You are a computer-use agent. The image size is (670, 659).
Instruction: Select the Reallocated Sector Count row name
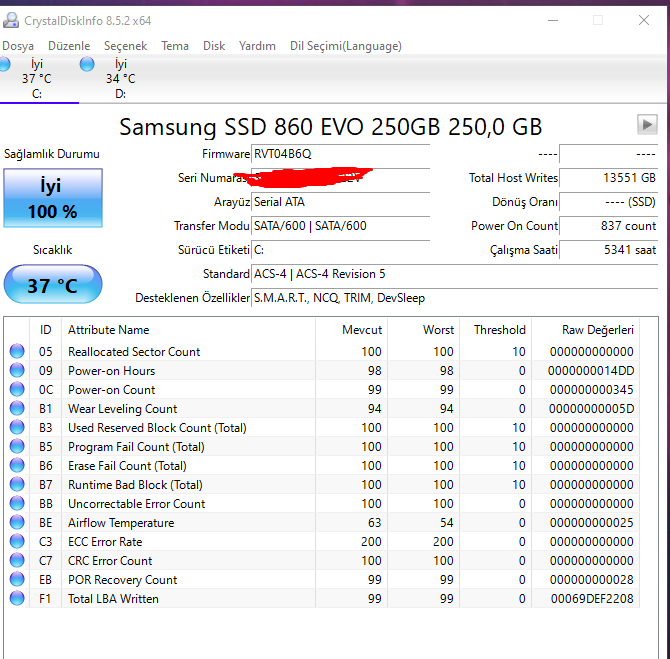[134, 352]
